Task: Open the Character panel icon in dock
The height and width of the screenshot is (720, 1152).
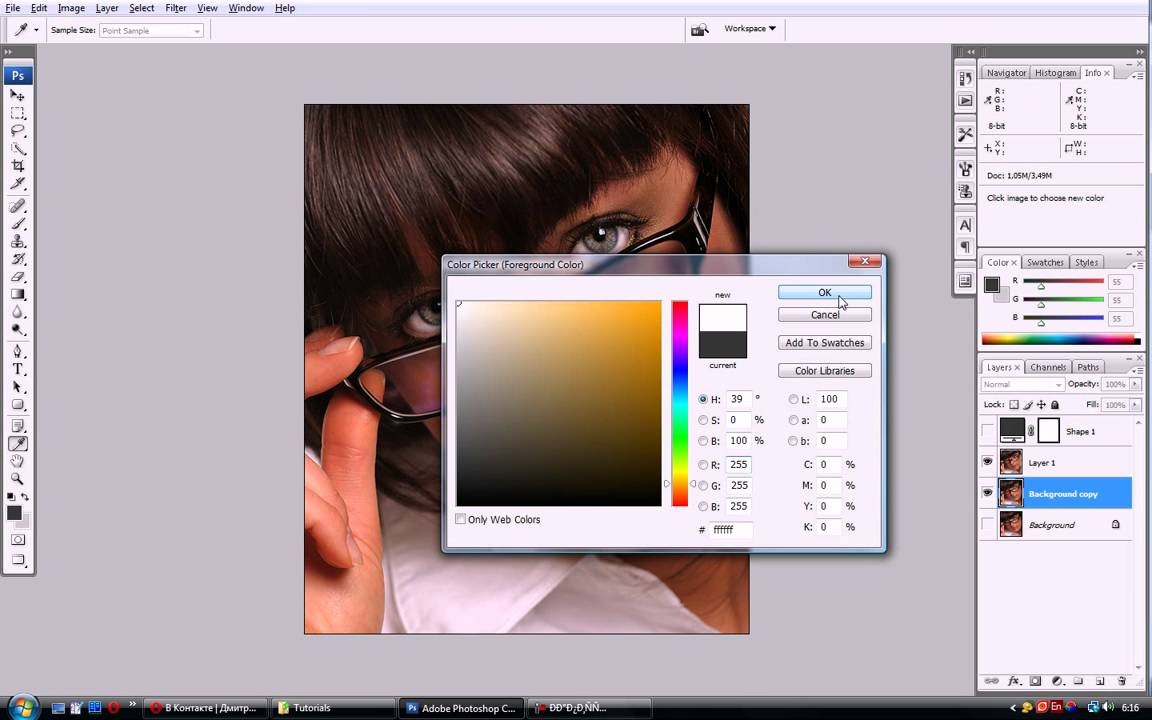Action: click(x=965, y=225)
